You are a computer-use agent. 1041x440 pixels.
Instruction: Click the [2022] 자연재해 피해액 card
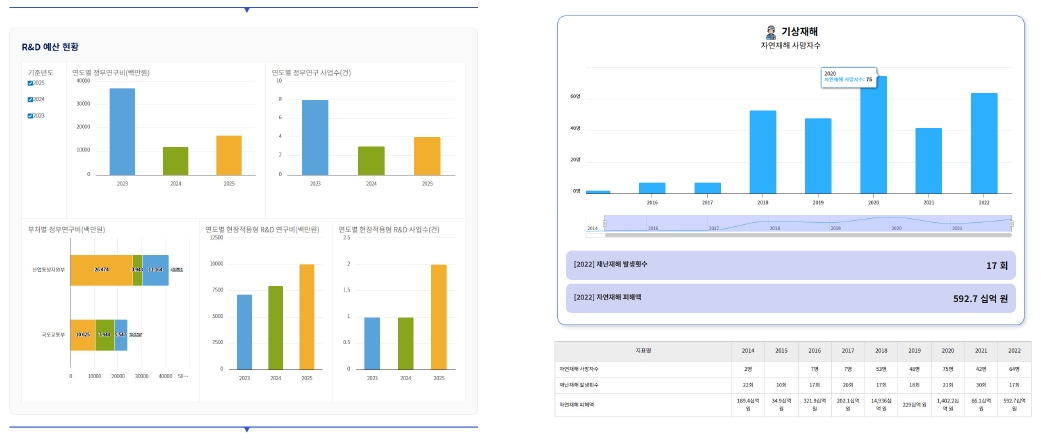tap(791, 299)
